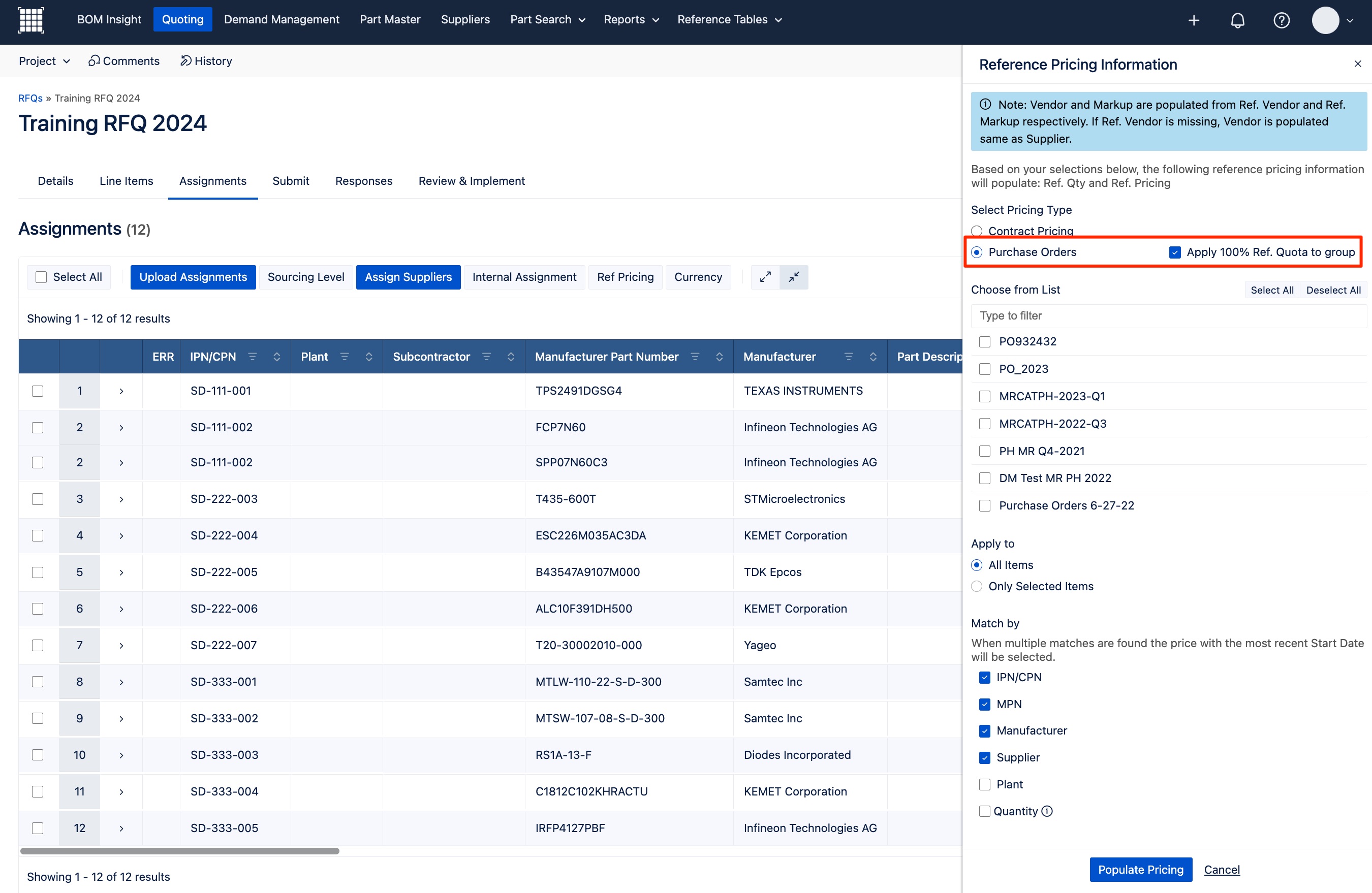Viewport: 1372px width, 893px height.
Task: Click the collapse all rows arrows icon
Action: [794, 277]
